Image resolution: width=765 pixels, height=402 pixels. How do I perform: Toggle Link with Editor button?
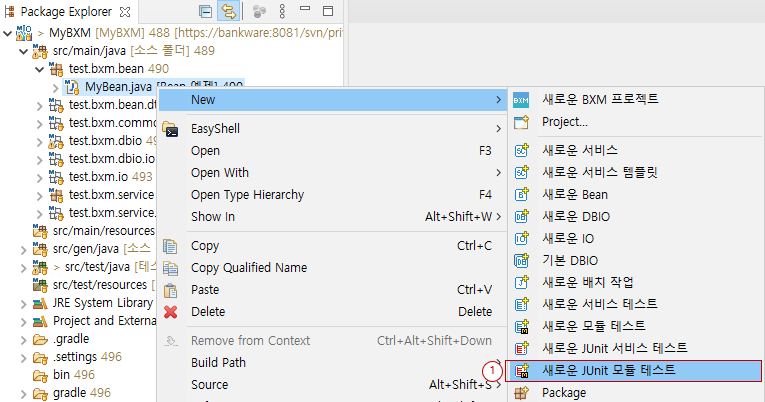(x=228, y=12)
